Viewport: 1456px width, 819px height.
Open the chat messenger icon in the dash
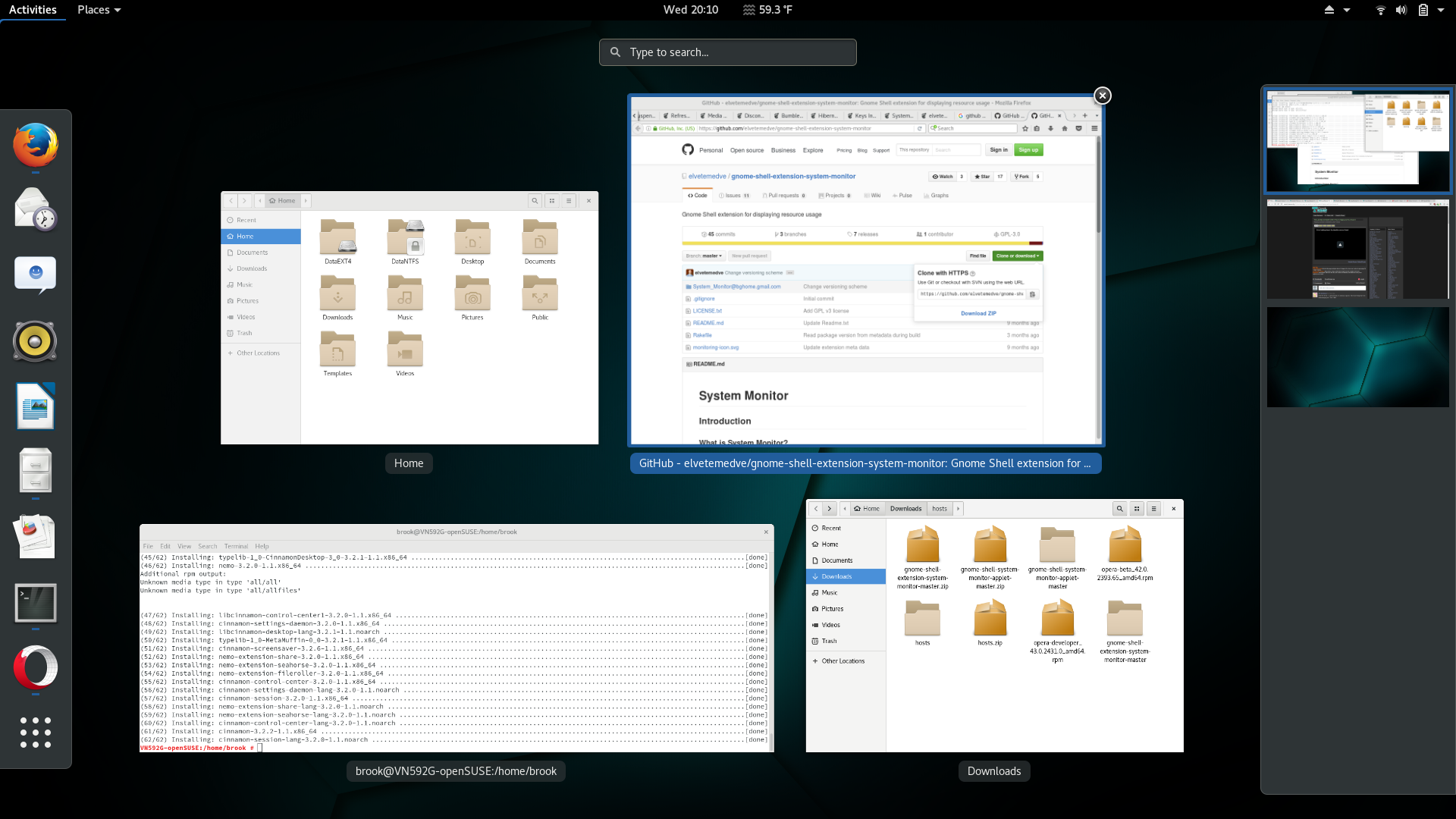tap(36, 275)
